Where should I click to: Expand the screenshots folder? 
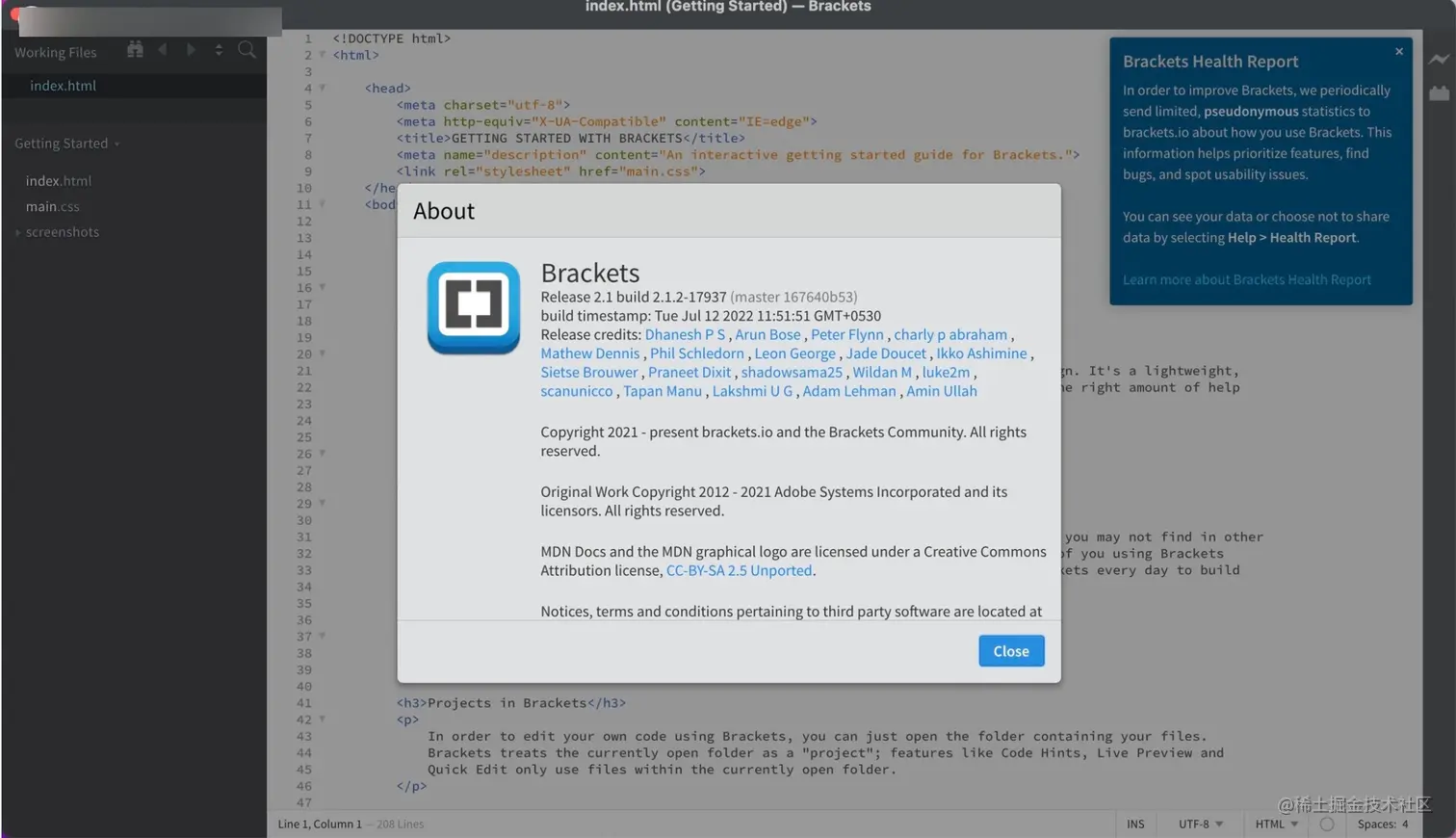click(17, 232)
